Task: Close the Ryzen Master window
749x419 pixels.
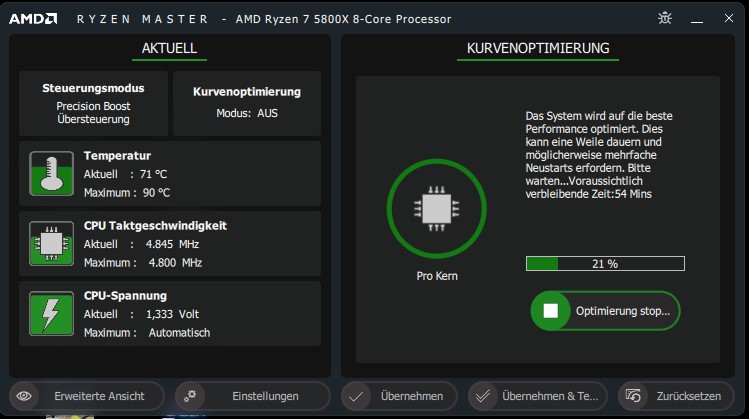Action: click(x=728, y=18)
